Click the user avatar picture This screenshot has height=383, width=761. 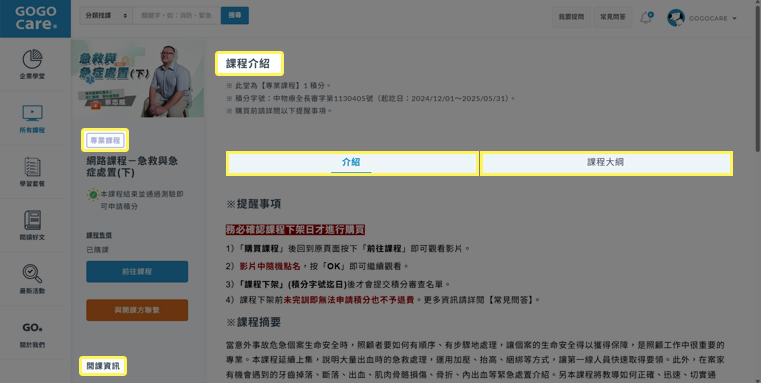676,18
